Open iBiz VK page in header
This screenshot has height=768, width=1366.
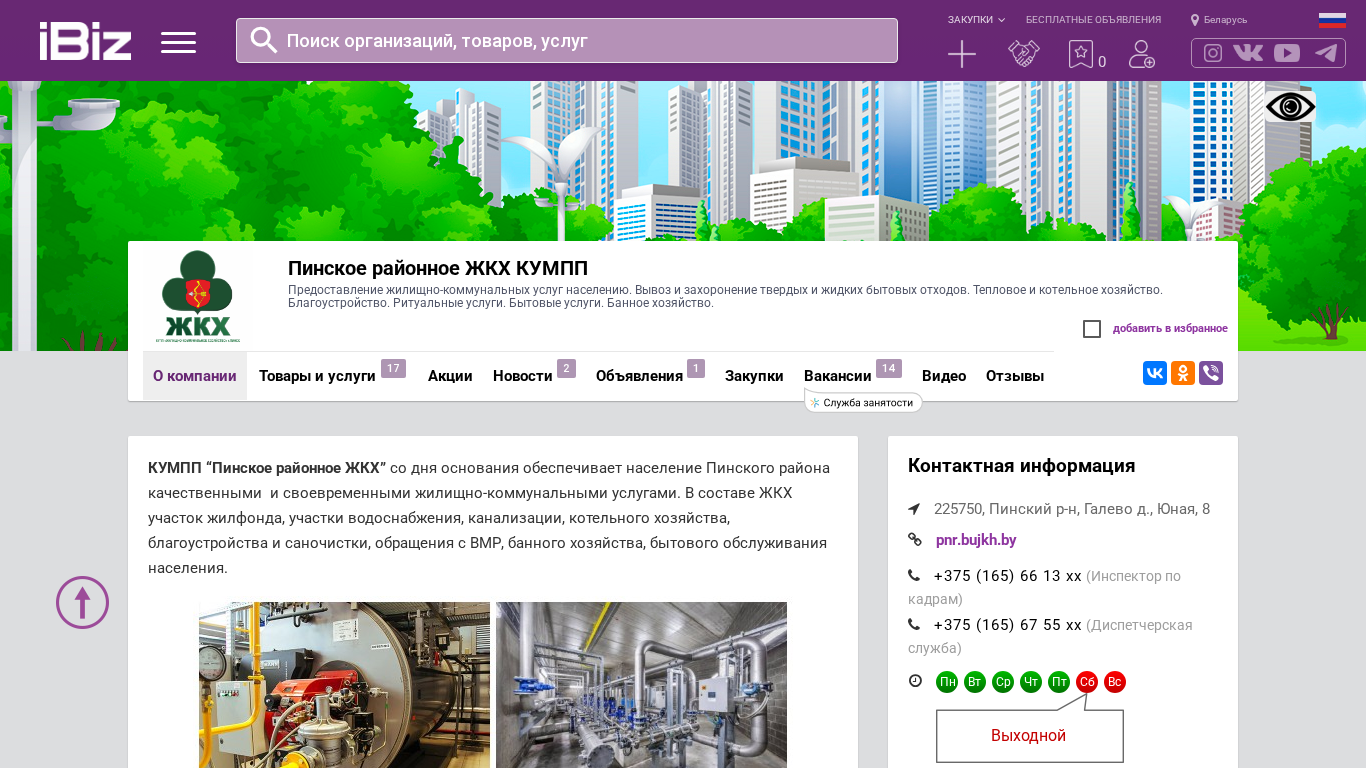click(x=1248, y=53)
